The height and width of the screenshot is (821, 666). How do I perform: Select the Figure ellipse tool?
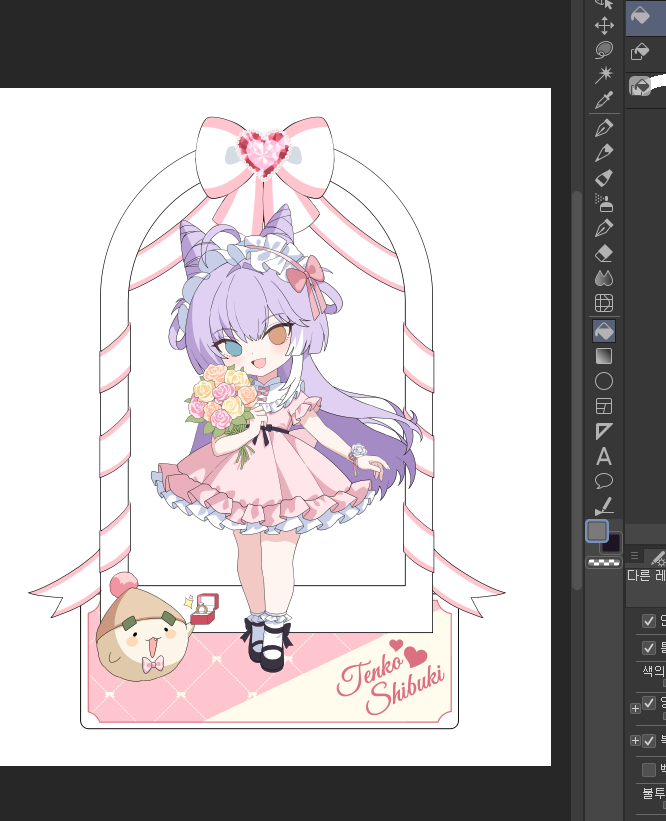(x=604, y=381)
